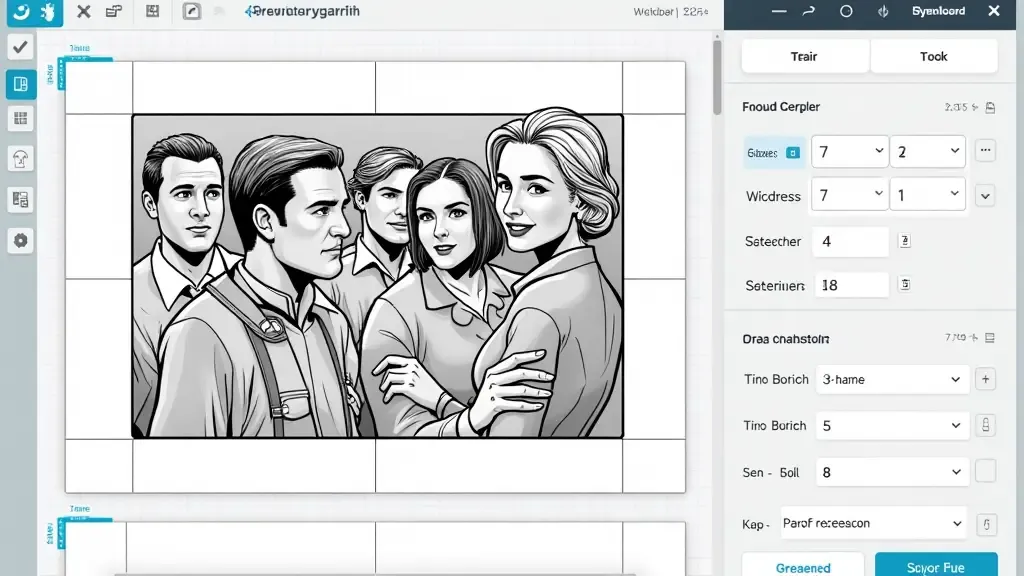Expand the chevron button beside Wicdress row
Viewport: 1024px width, 576px height.
985,196
